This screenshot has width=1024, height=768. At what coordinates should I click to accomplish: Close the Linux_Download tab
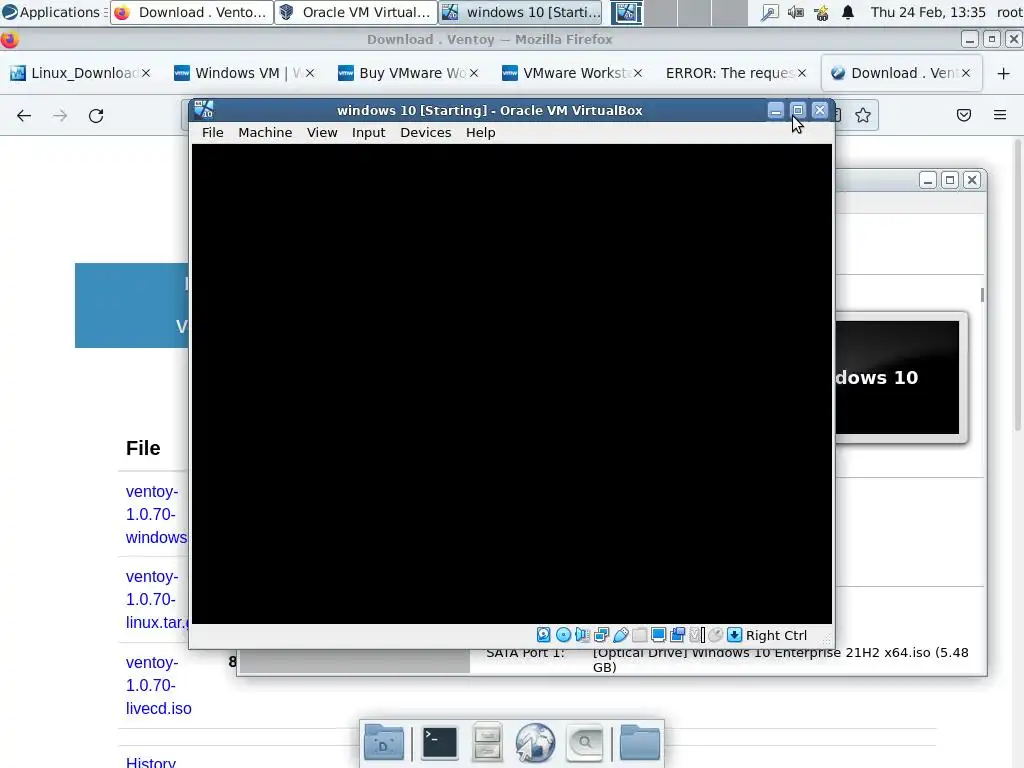click(x=146, y=73)
